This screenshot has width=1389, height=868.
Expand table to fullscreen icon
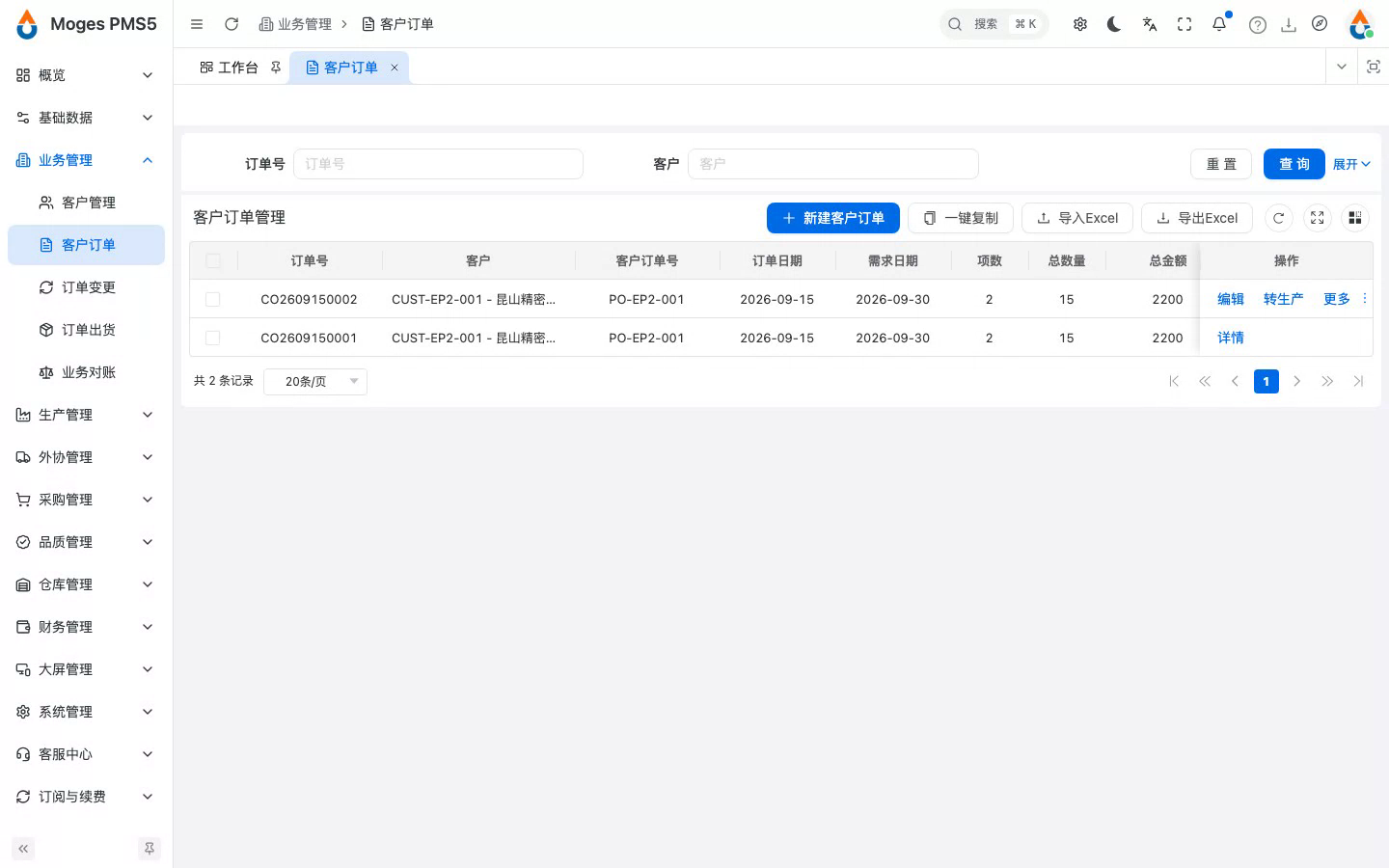1318,218
